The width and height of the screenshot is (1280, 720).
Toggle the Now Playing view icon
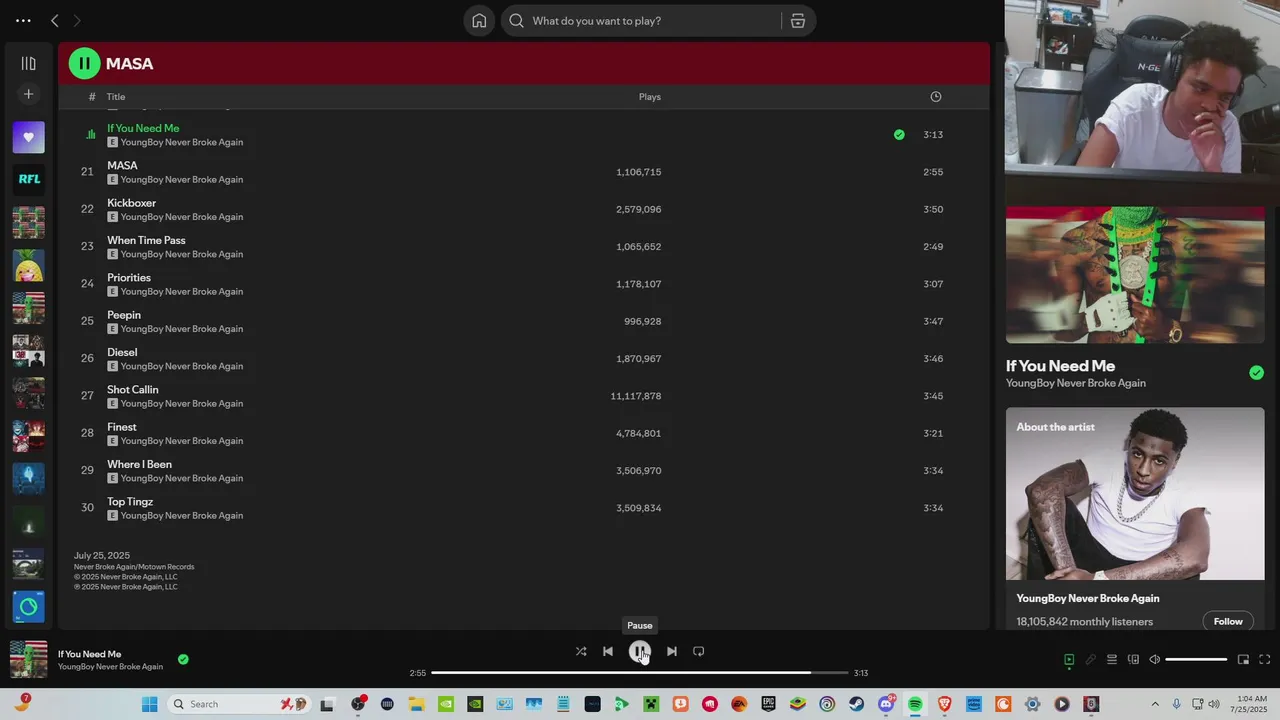pyautogui.click(x=1069, y=660)
